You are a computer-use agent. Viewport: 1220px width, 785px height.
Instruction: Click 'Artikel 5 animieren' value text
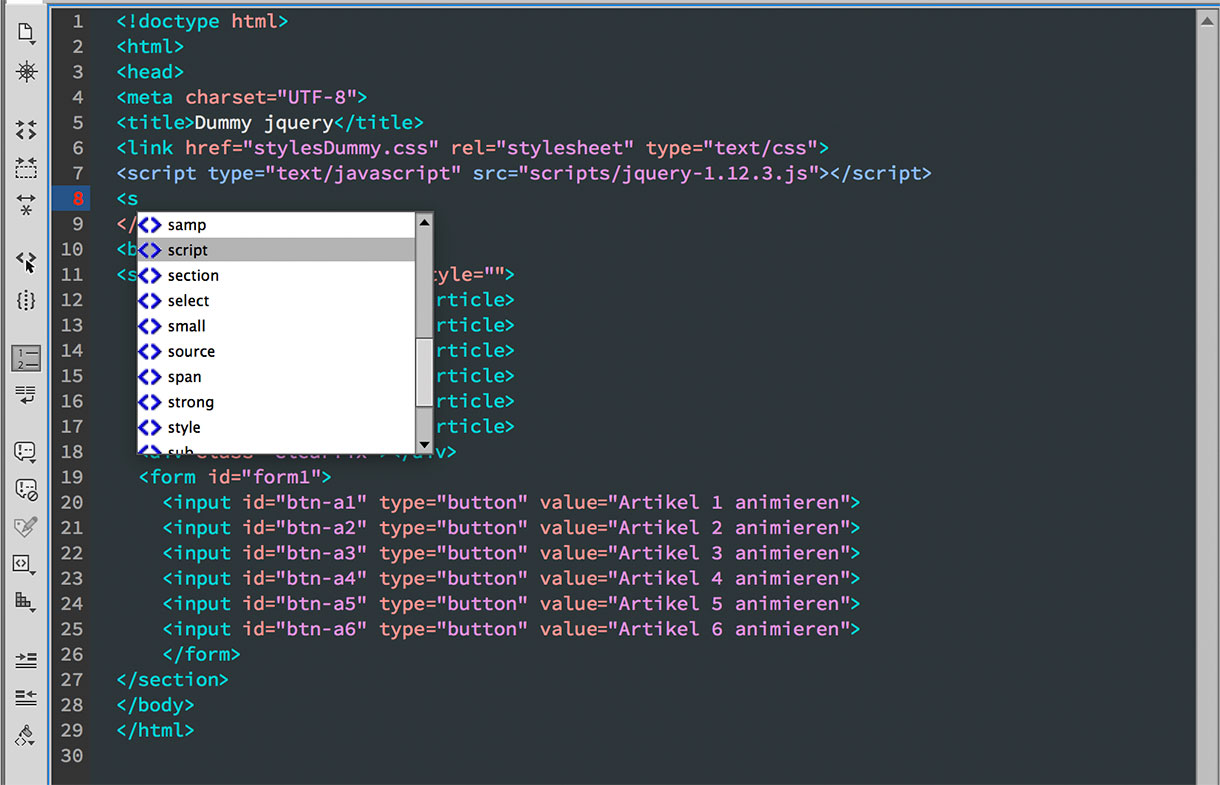click(x=729, y=604)
